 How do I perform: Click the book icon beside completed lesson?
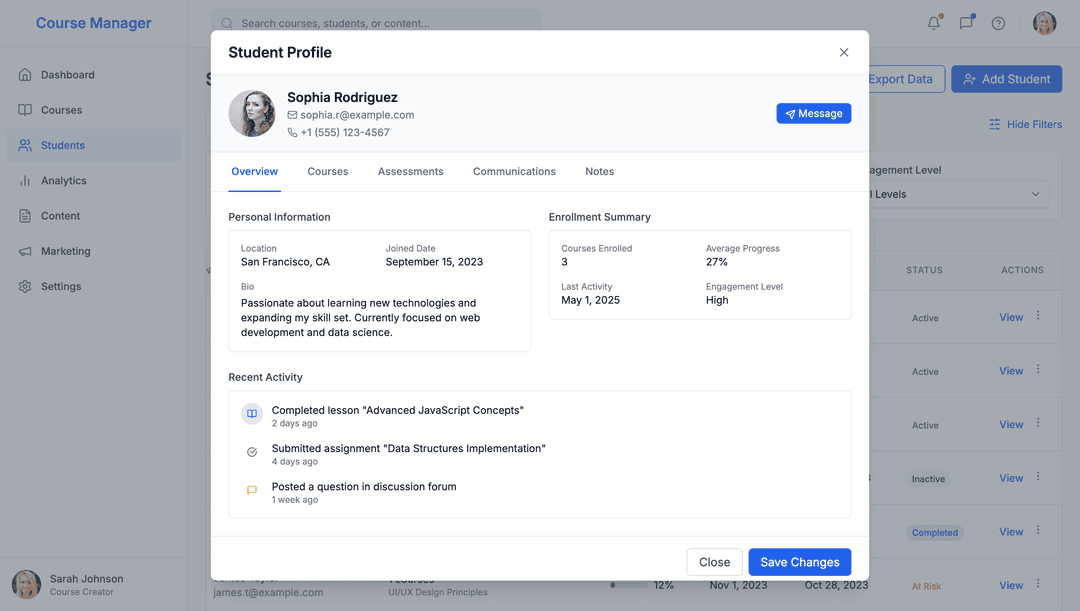pyautogui.click(x=252, y=414)
